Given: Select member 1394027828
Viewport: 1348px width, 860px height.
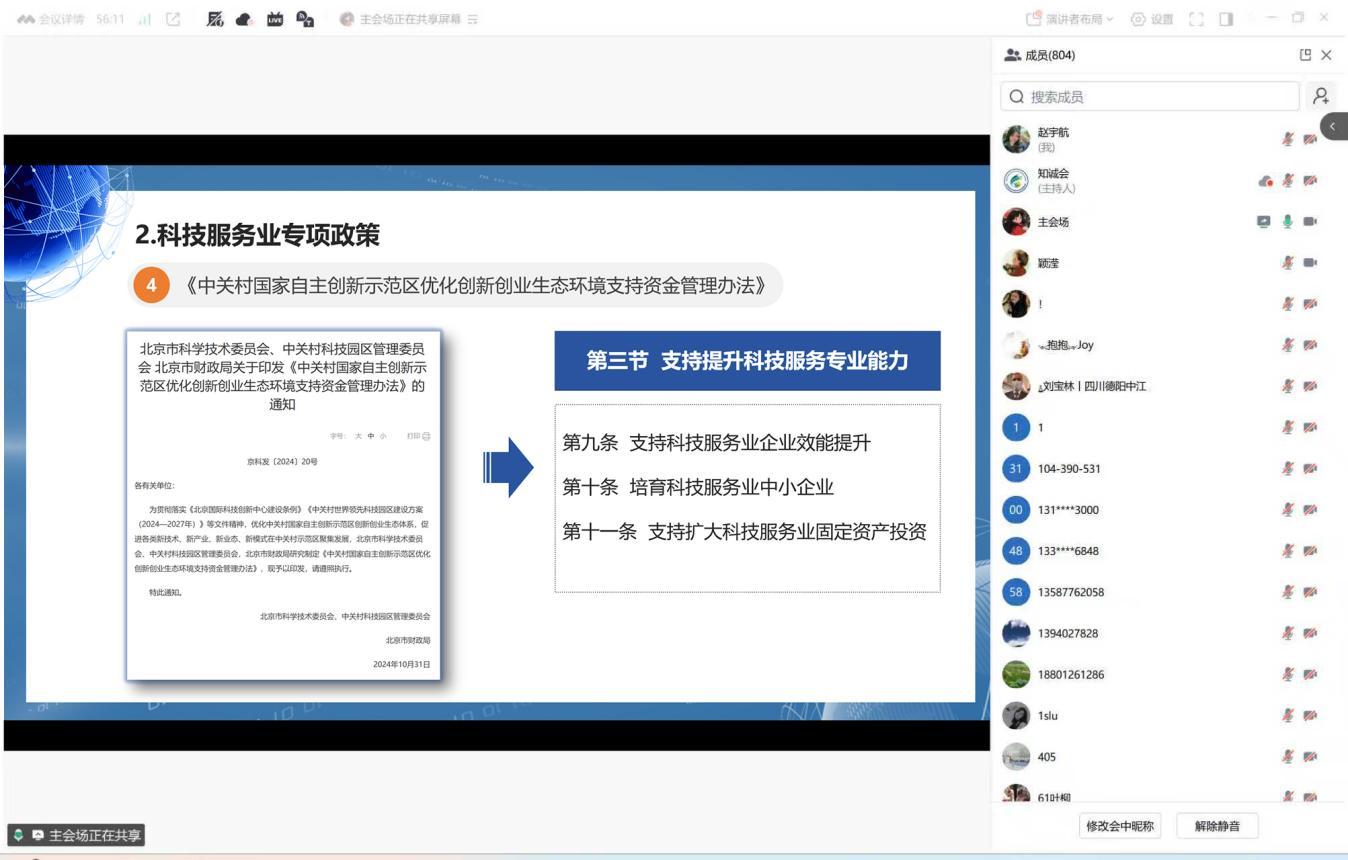Looking at the screenshot, I should 1168,633.
